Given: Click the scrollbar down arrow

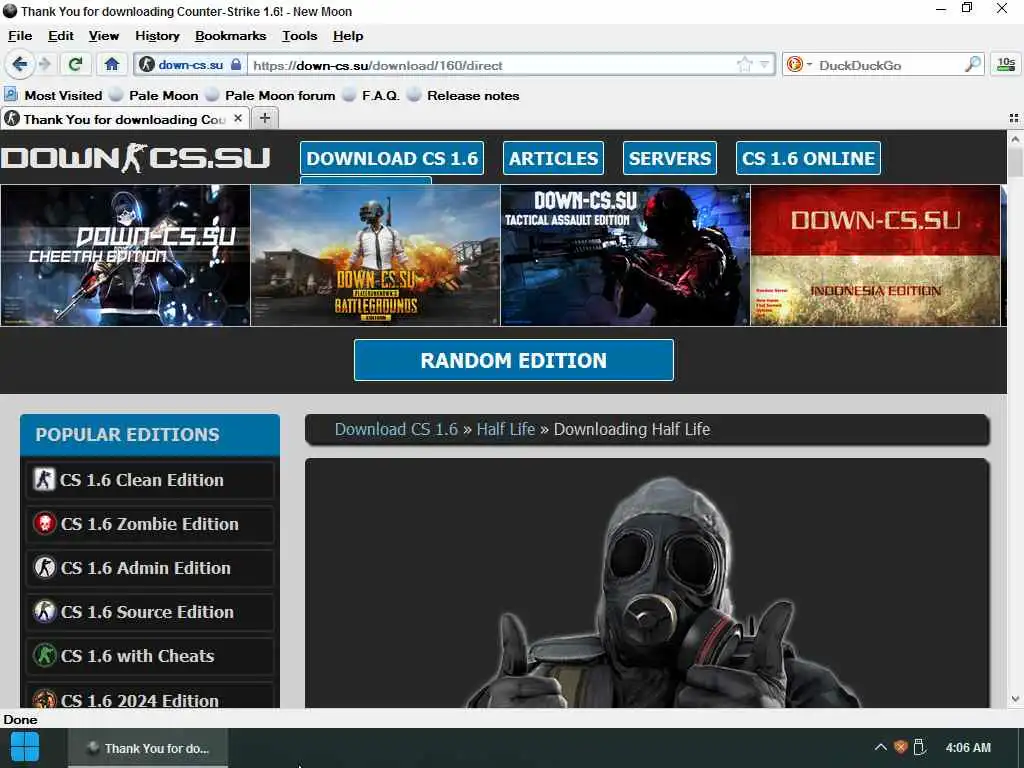Looking at the screenshot, I should [1015, 699].
